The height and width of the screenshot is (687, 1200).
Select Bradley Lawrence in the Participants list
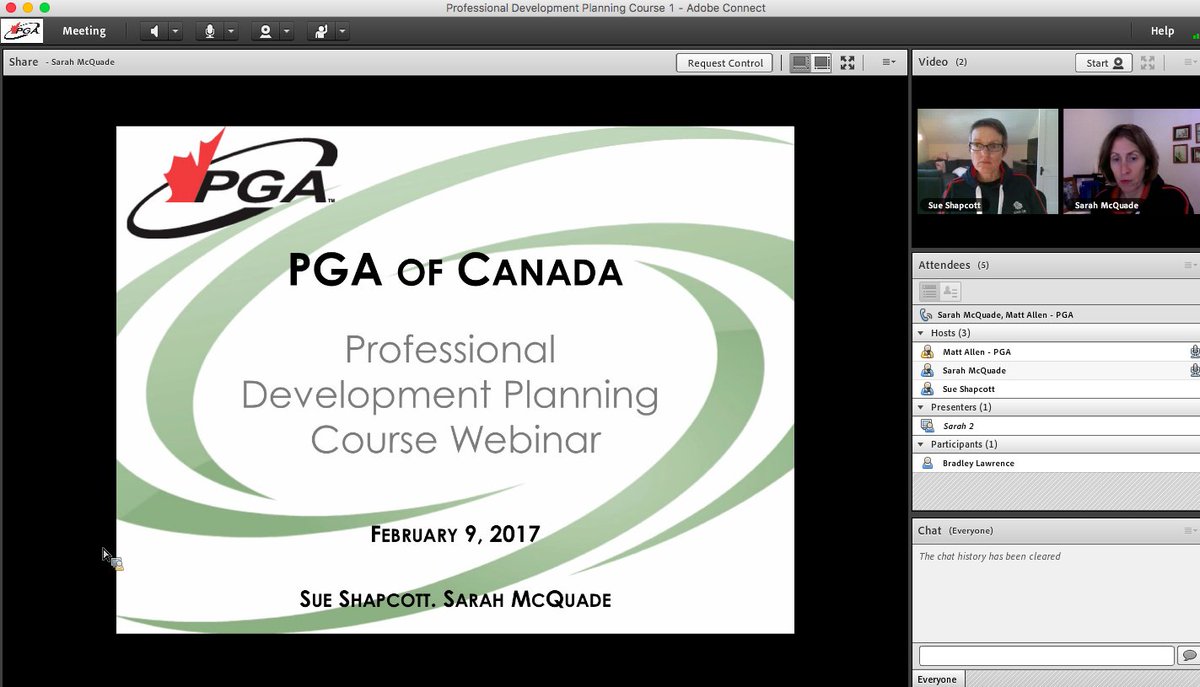tap(1056, 463)
